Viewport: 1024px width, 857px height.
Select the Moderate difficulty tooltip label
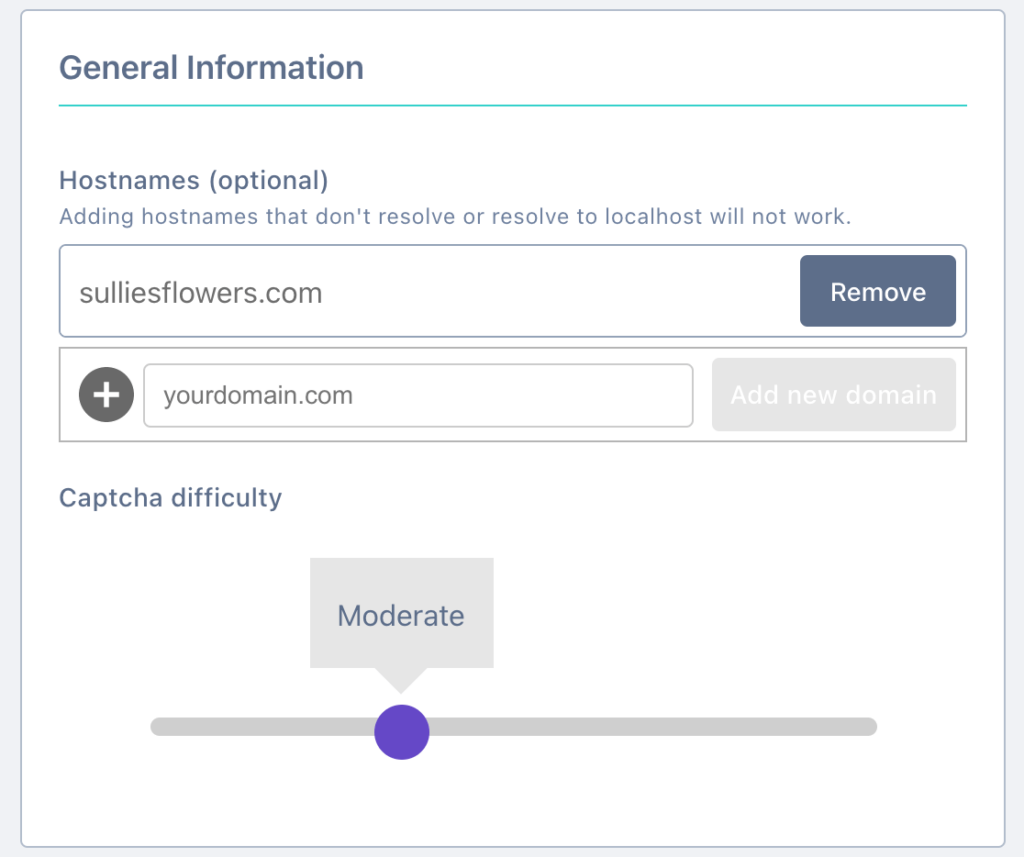pos(400,615)
